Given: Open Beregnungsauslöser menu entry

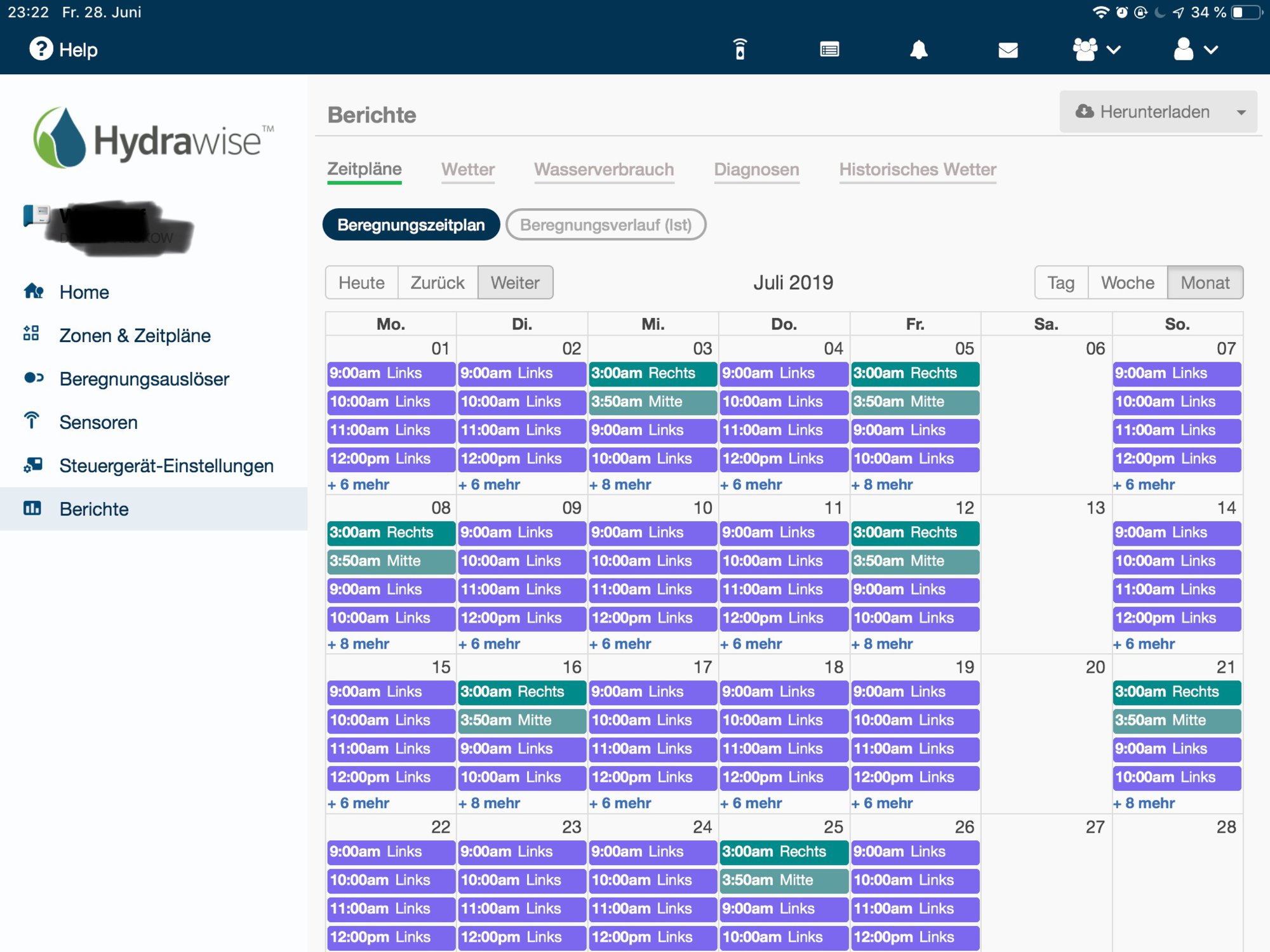Looking at the screenshot, I should (x=144, y=379).
